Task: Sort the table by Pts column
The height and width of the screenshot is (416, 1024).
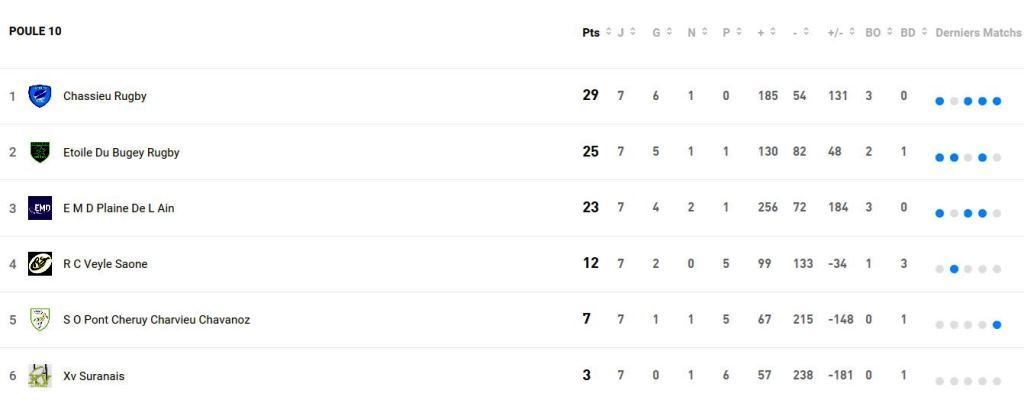Action: pos(591,32)
